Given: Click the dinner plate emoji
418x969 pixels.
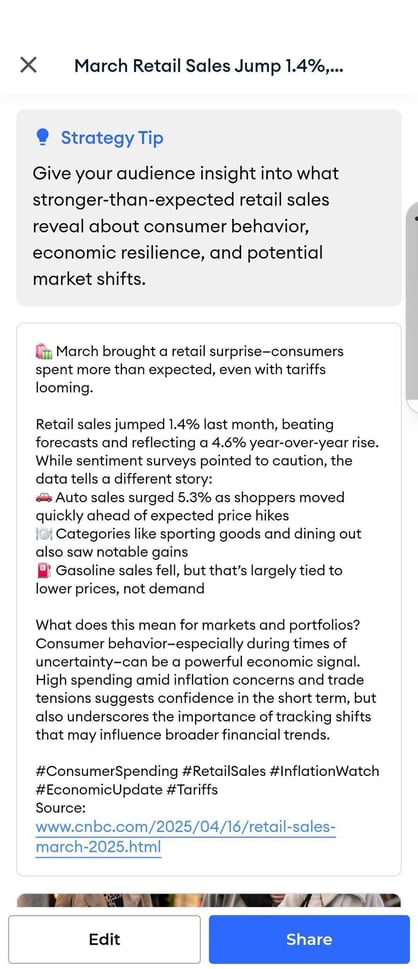Looking at the screenshot, I should [44, 534].
